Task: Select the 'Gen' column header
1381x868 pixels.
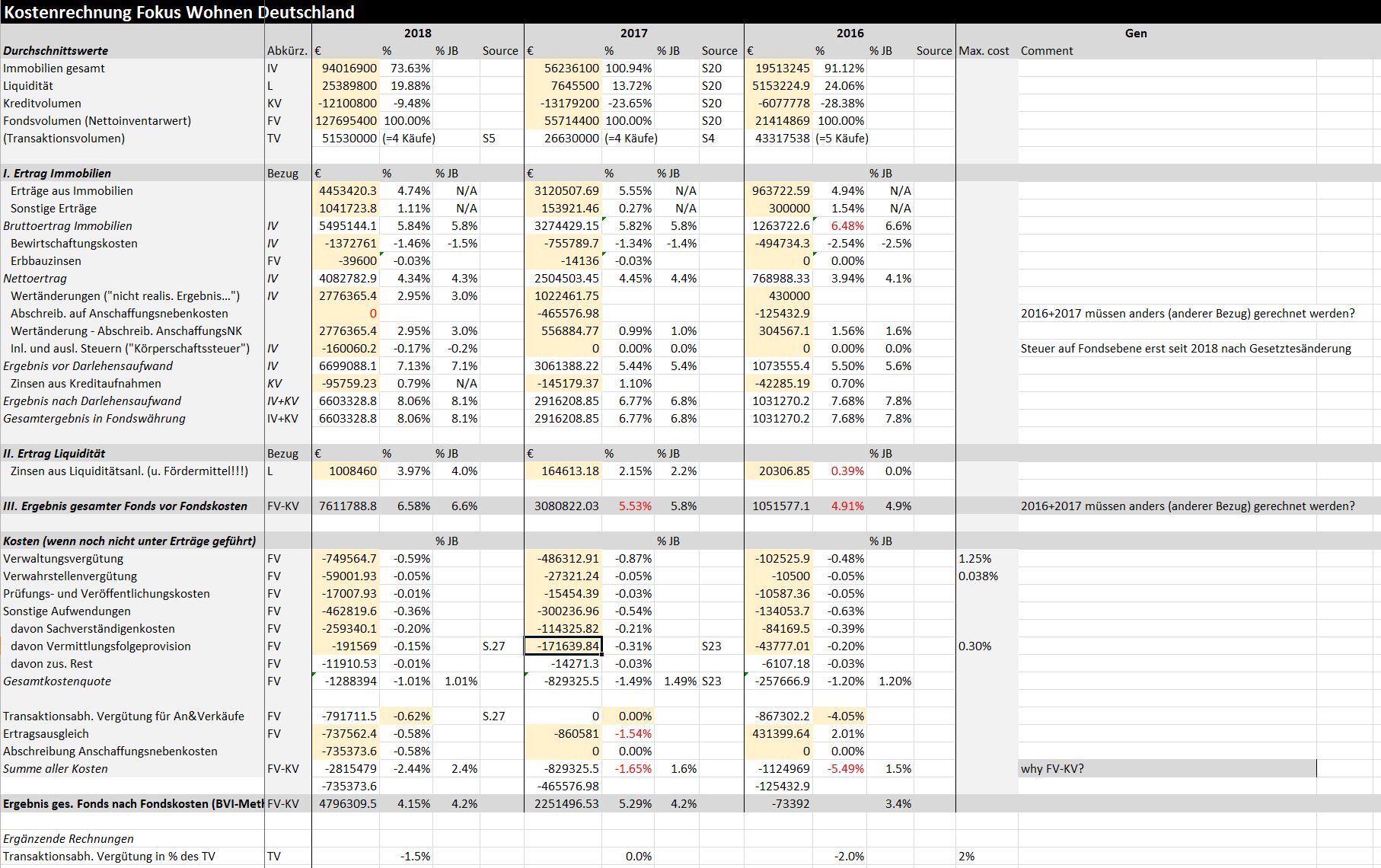Action: (x=1136, y=34)
